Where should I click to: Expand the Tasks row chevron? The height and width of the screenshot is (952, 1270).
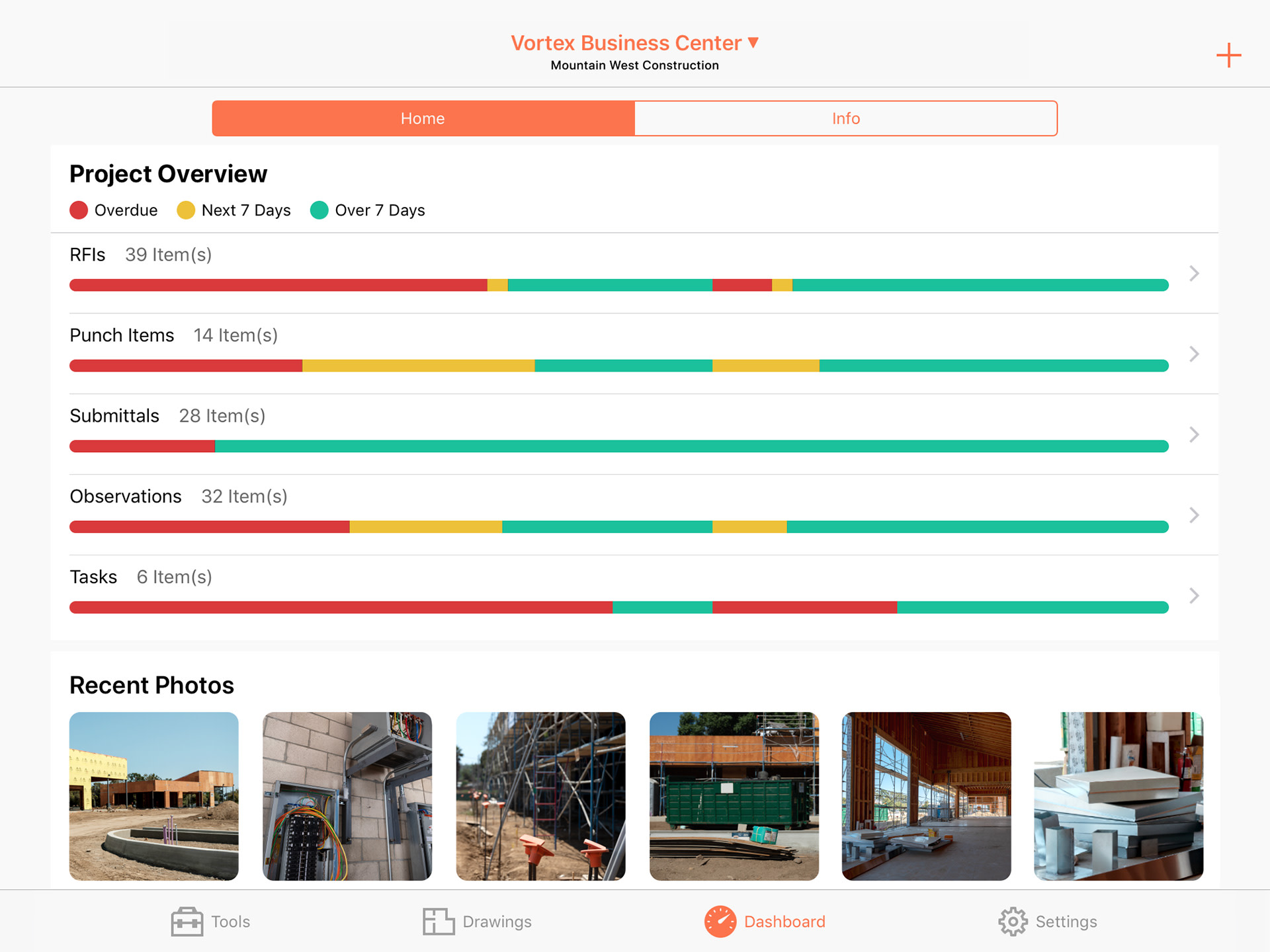pos(1194,596)
